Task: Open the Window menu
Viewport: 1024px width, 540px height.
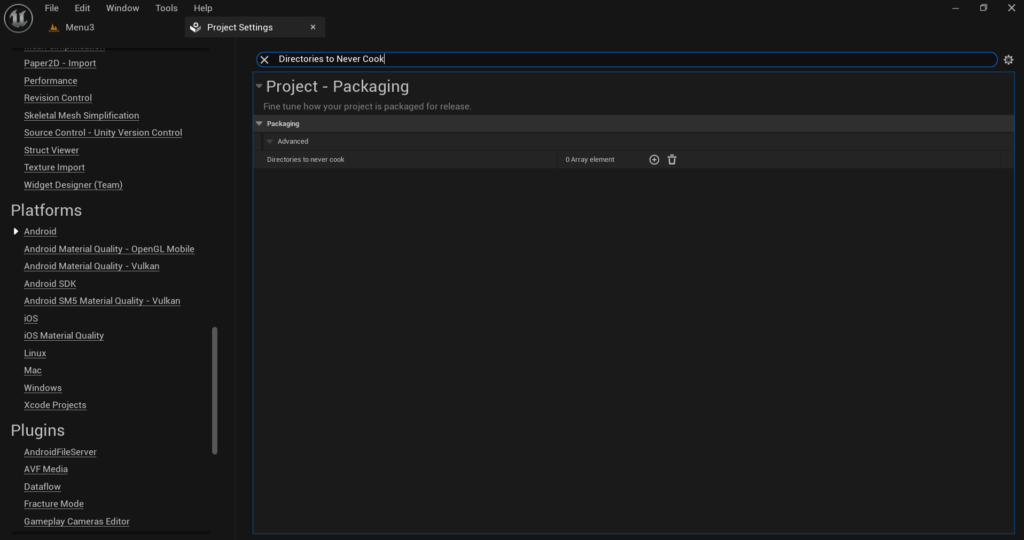Action: pyautogui.click(x=123, y=8)
